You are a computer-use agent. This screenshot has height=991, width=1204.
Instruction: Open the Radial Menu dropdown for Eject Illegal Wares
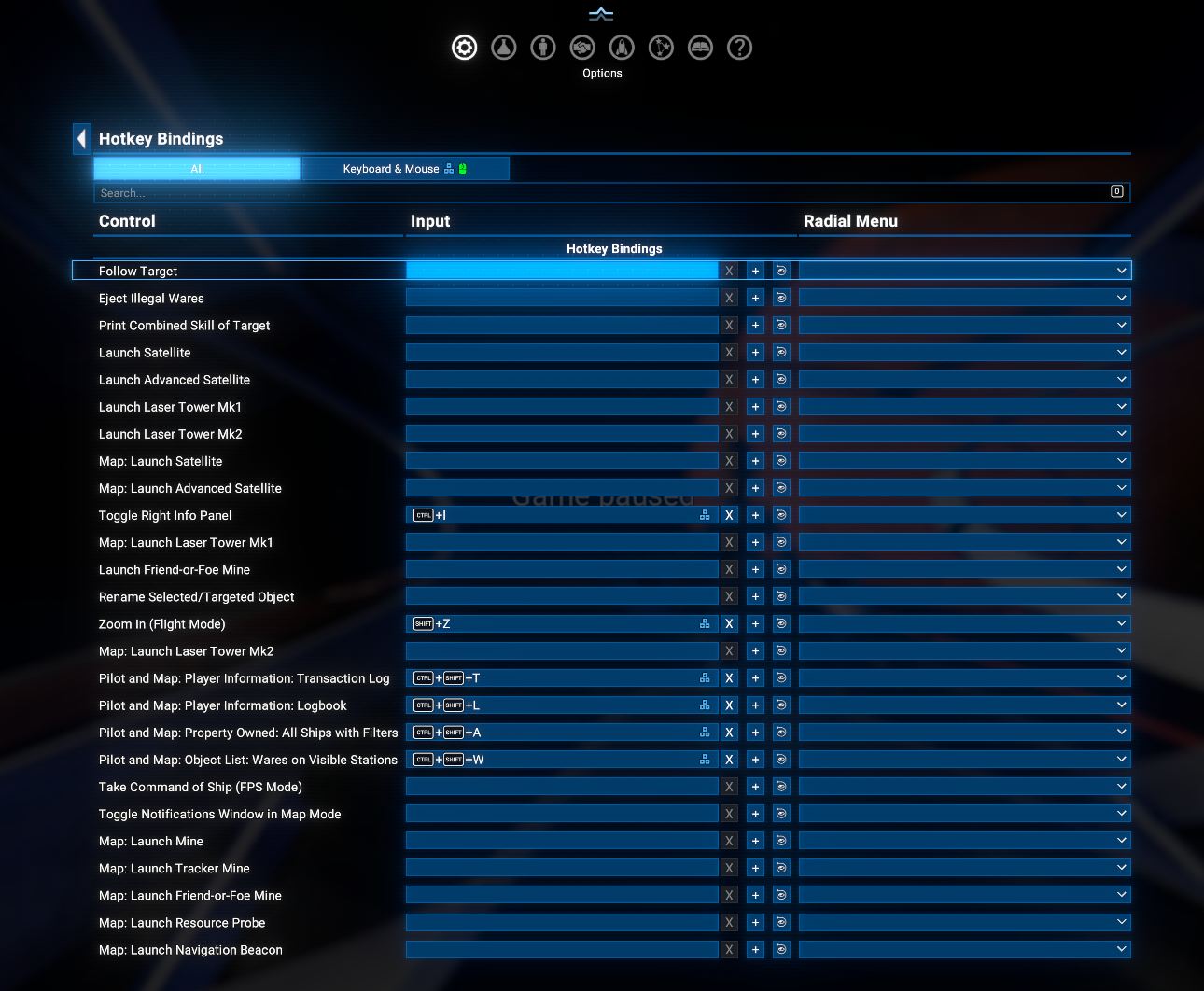tap(964, 298)
